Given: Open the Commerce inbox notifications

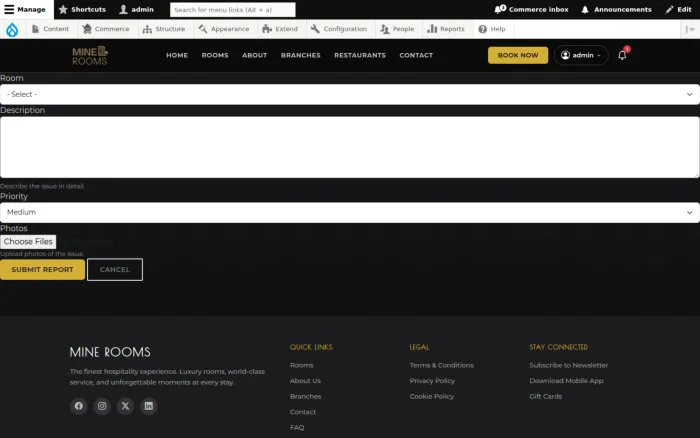Looking at the screenshot, I should point(531,9).
